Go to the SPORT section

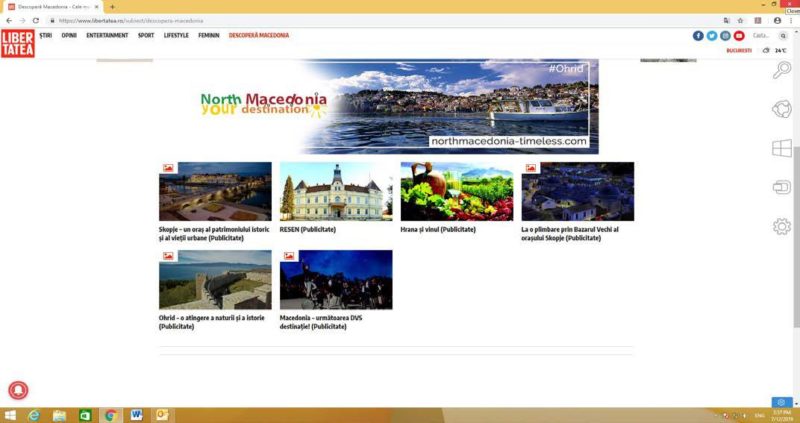click(x=146, y=35)
